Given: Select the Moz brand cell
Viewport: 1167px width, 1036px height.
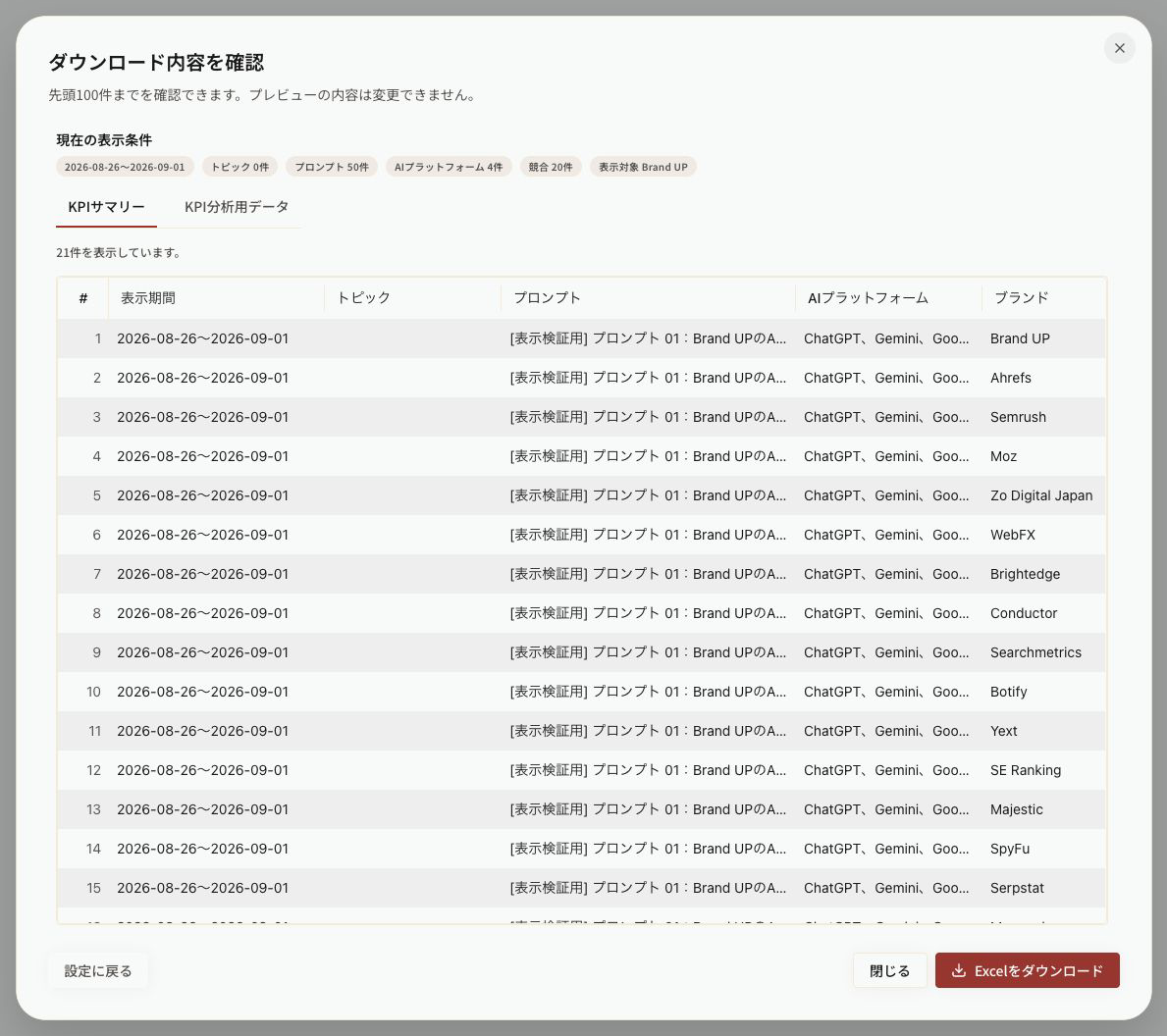Looking at the screenshot, I should 1044,456.
